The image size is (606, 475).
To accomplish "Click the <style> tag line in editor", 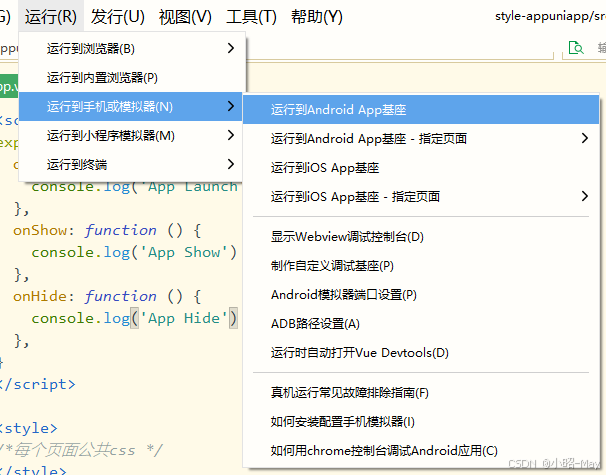I will click(29, 428).
